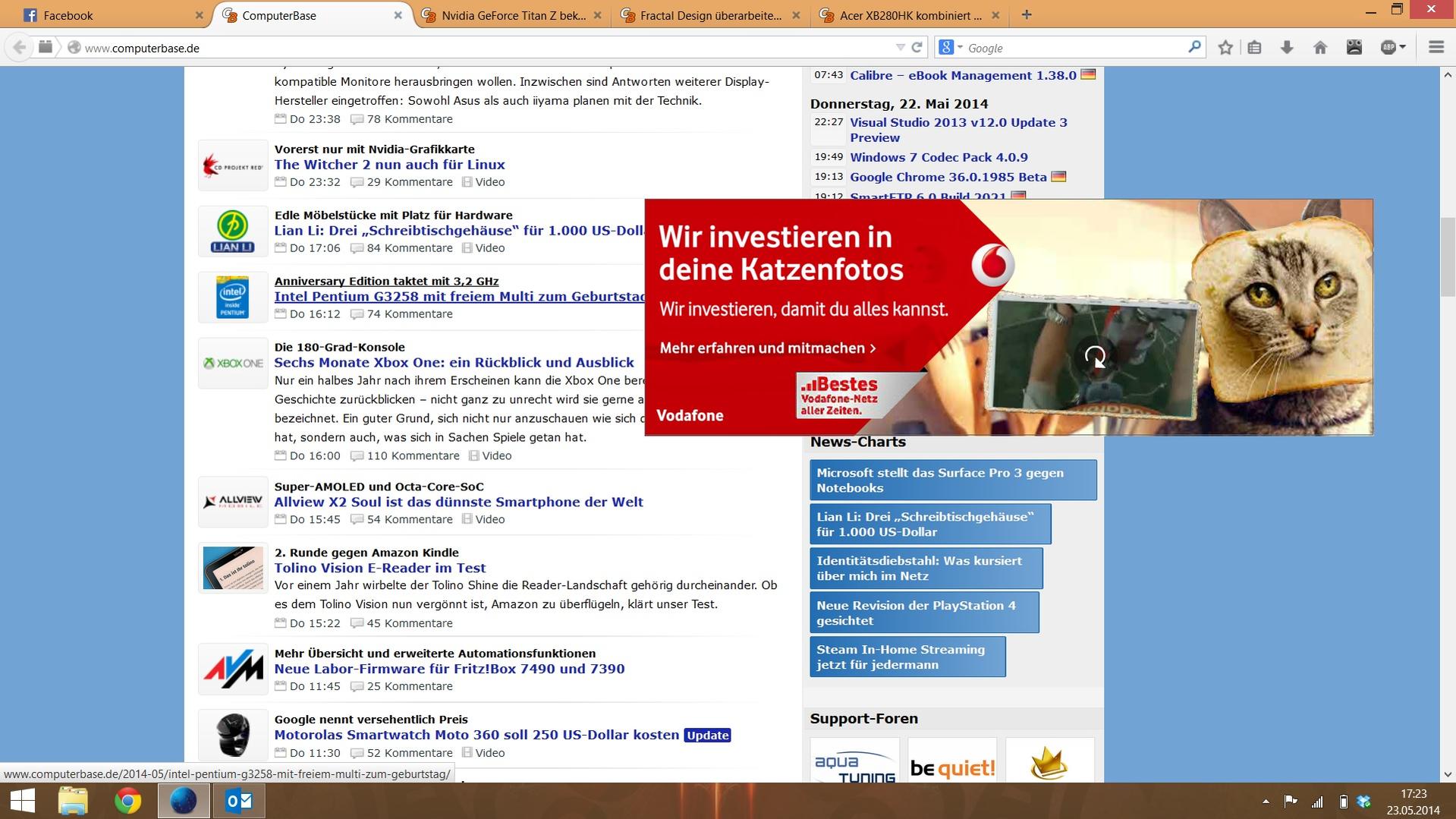The image size is (1456, 819).
Task: Click the vertical scrollbar thumb
Action: coord(1447,258)
